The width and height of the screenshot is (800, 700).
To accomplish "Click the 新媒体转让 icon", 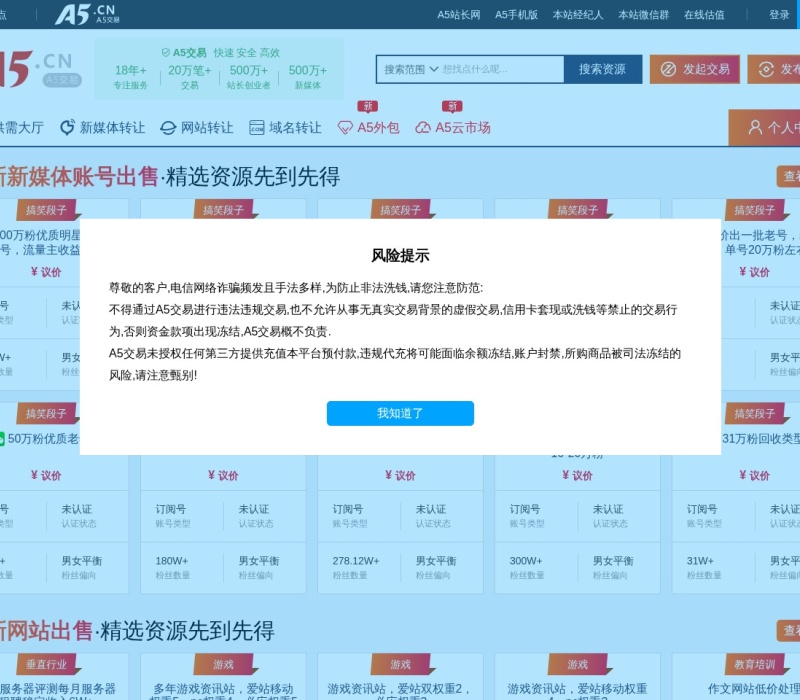I will [67, 128].
